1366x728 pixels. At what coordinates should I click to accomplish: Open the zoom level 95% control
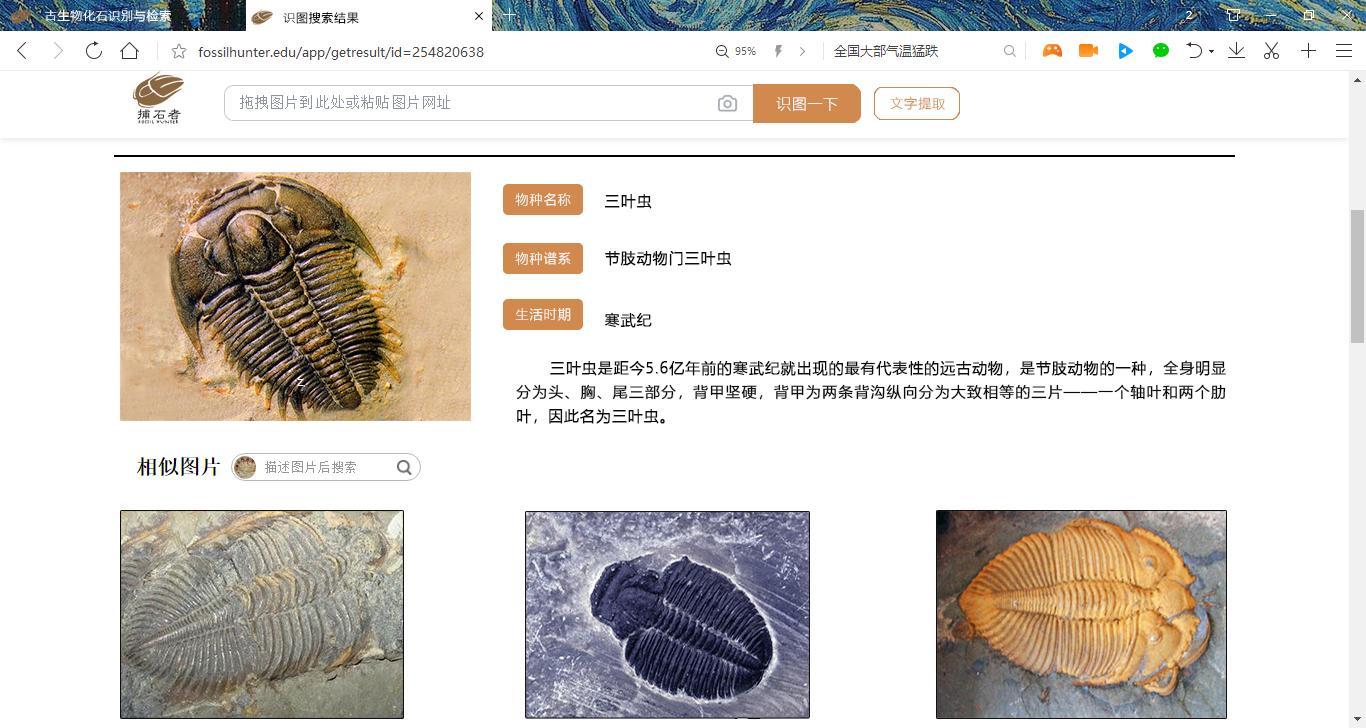point(735,51)
